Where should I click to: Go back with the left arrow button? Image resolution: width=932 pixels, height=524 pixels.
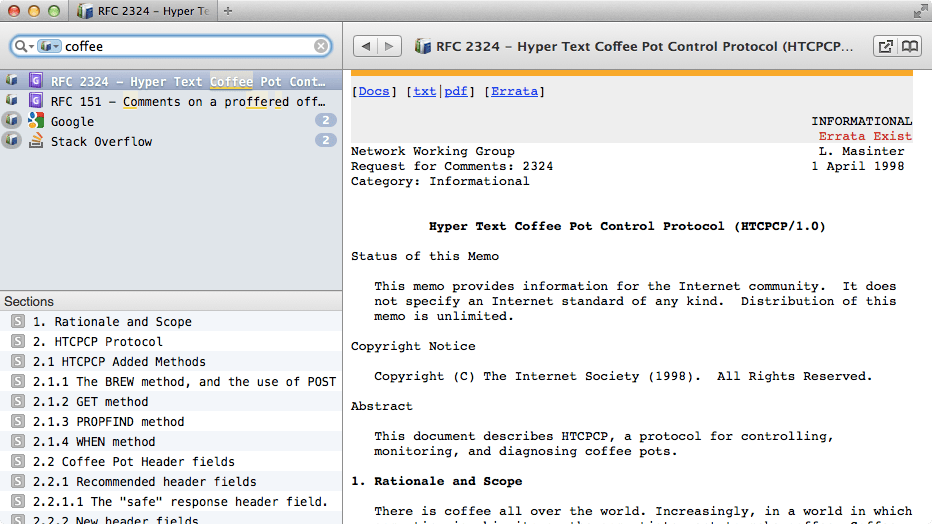point(366,46)
